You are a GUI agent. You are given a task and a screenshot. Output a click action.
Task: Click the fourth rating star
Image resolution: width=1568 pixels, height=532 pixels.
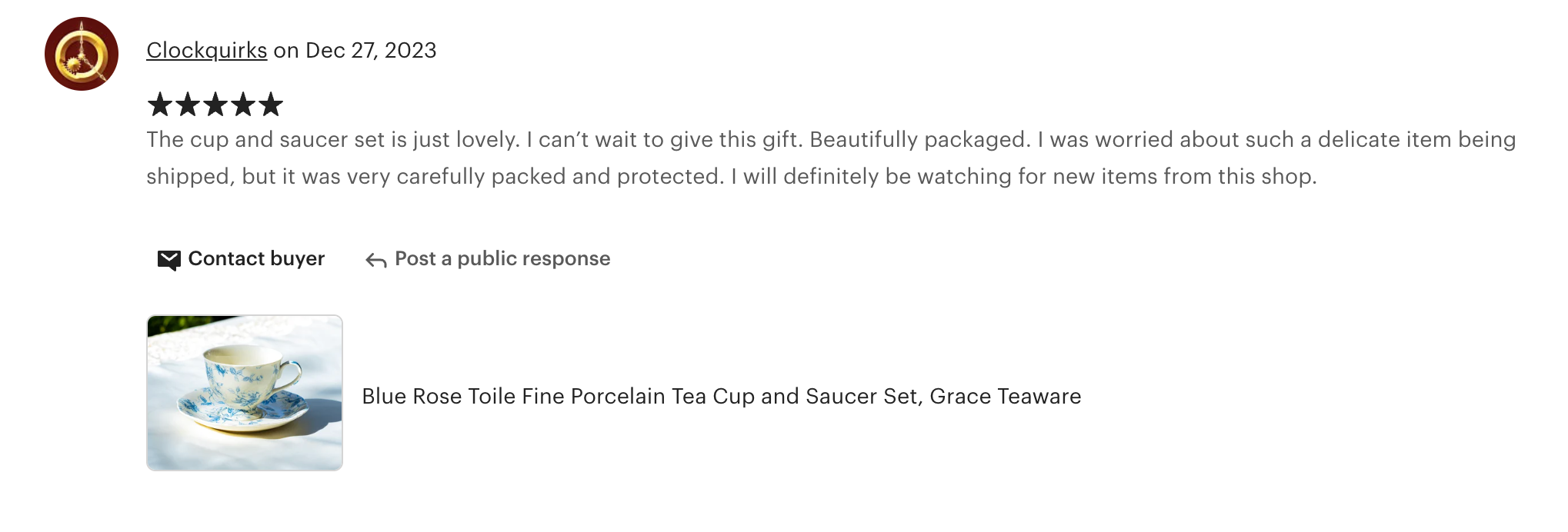point(243,105)
